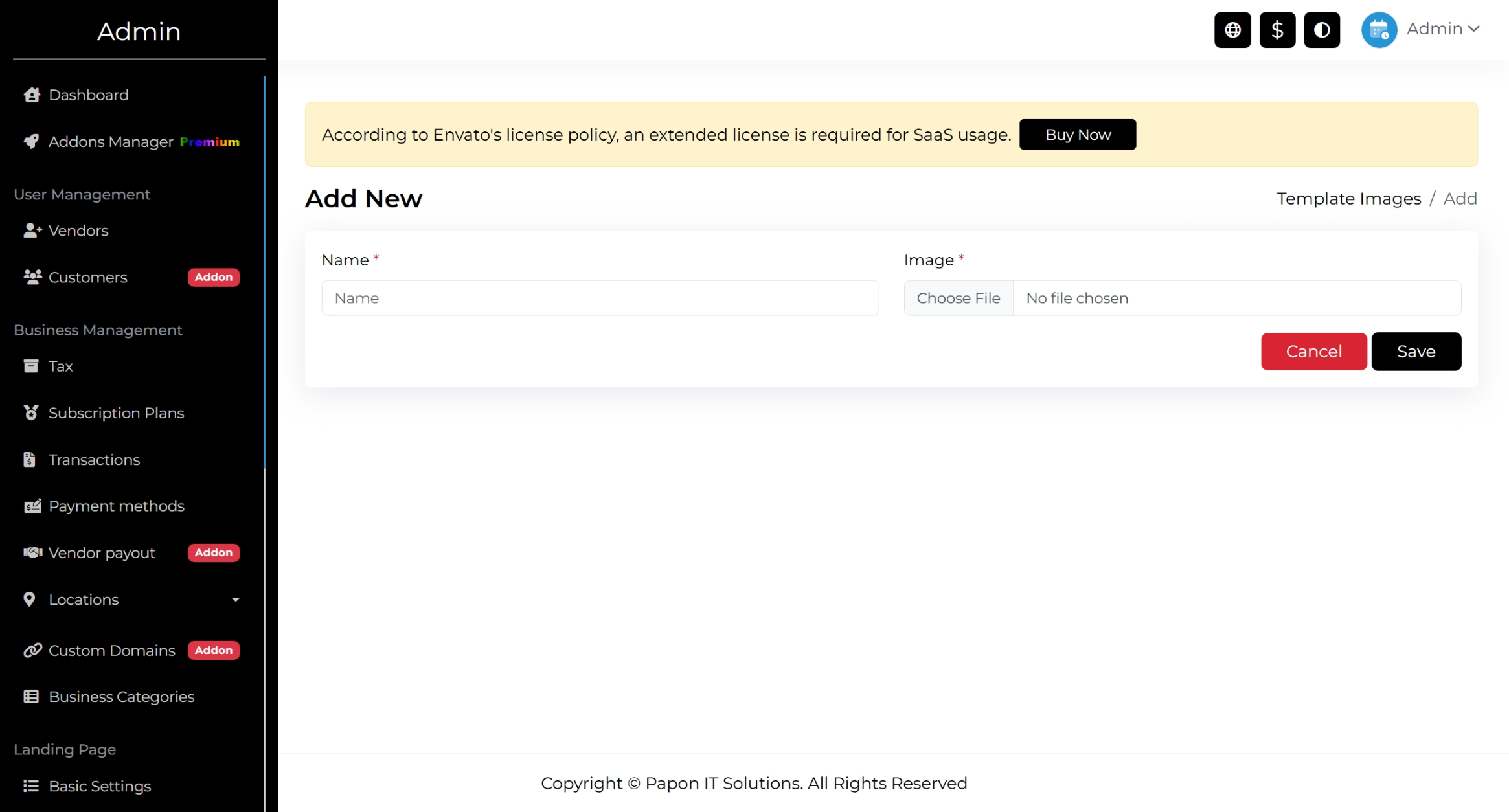This screenshot has width=1509, height=812.
Task: Toggle dark mode contrast icon
Action: [1322, 30]
